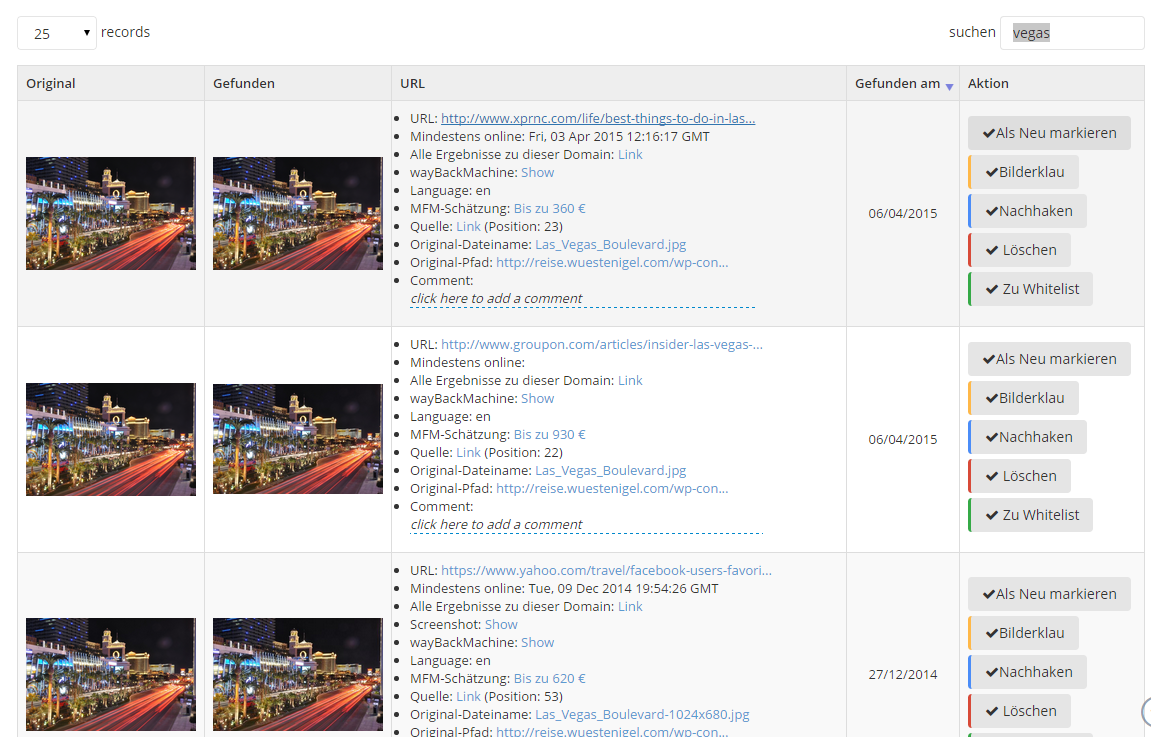Open domain results Link in groupon row
Screen dimensions: 1151x737
point(630,380)
